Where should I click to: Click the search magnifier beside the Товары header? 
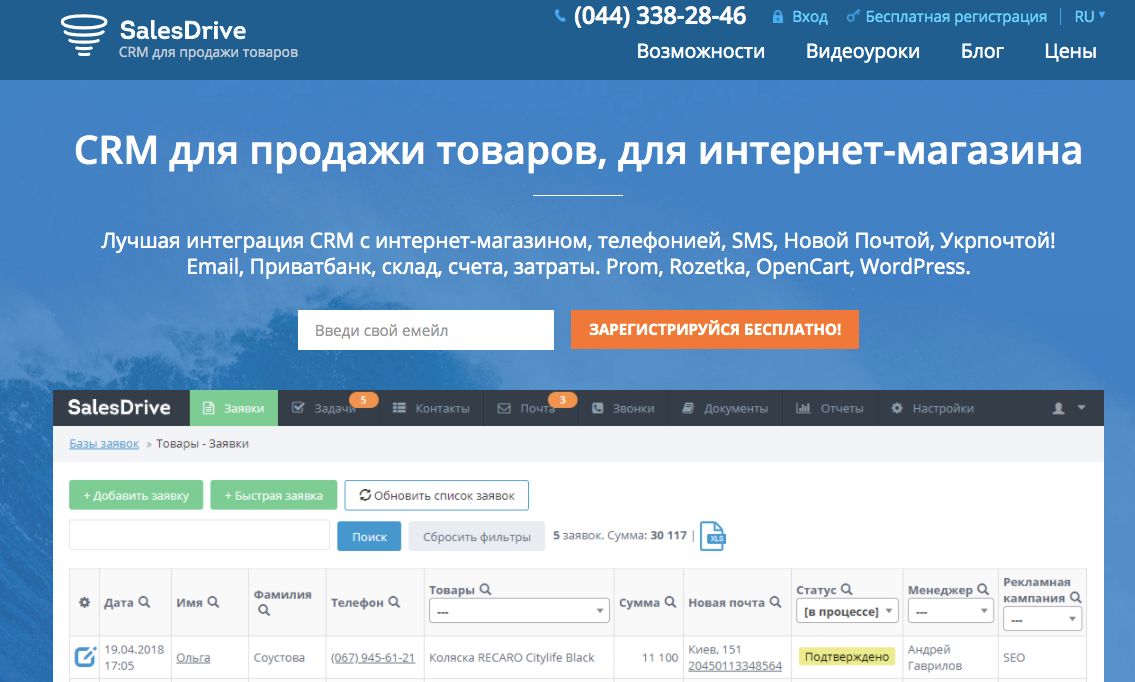(484, 589)
